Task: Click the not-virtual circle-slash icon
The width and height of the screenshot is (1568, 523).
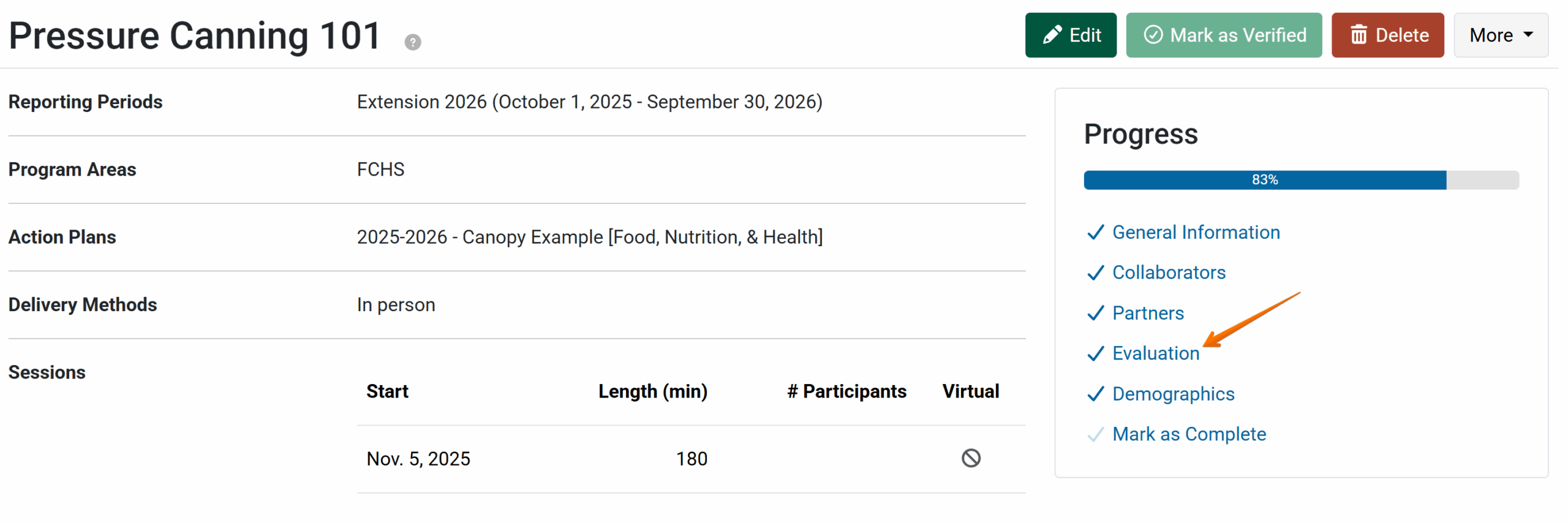Action: coord(971,458)
